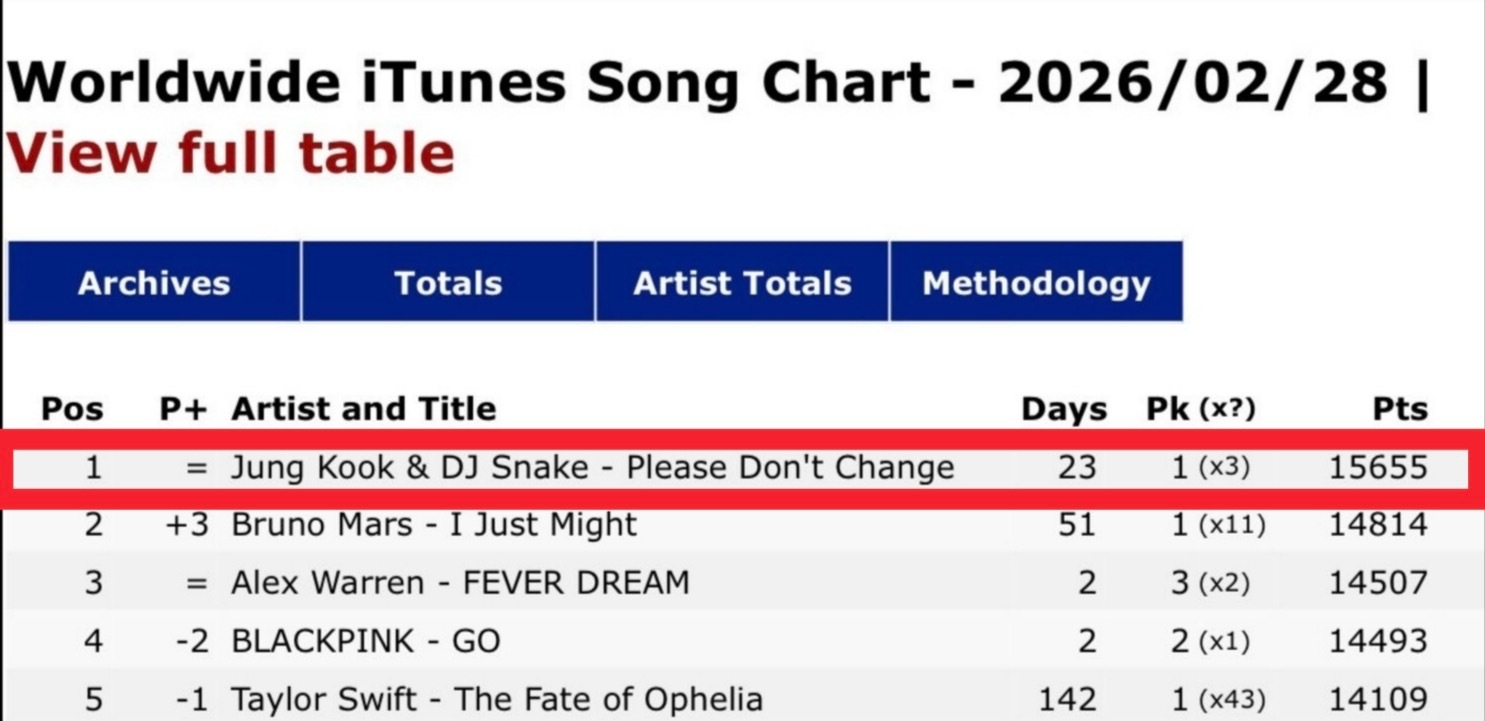Image resolution: width=1485 pixels, height=721 pixels.
Task: Click the Pk column header
Action: coord(1200,409)
